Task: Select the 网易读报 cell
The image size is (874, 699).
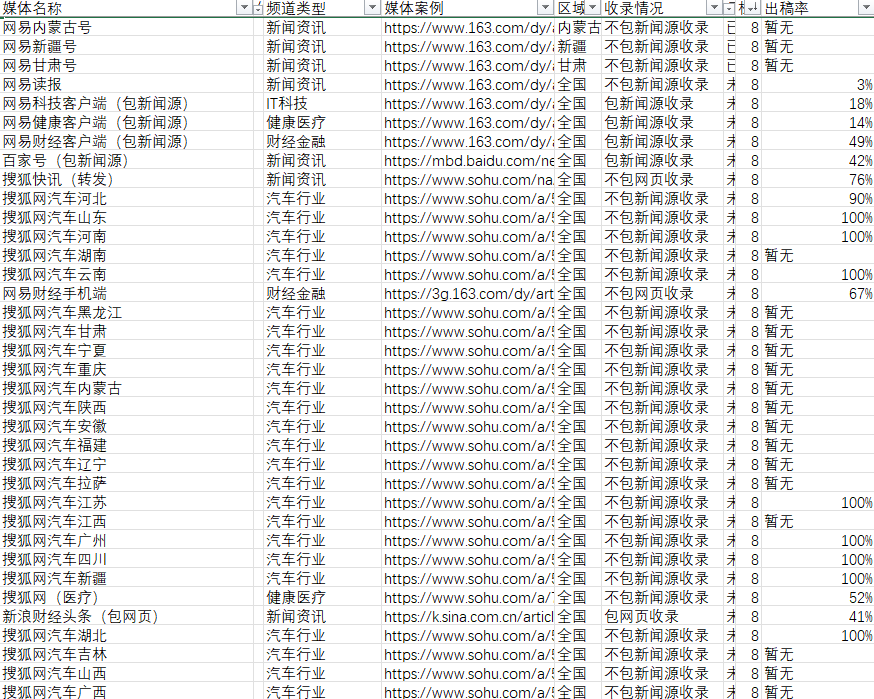Action: pos(127,84)
